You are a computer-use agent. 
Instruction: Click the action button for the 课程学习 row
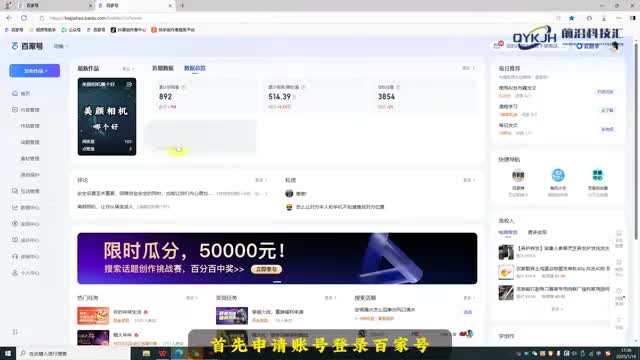pyautogui.click(x=607, y=111)
